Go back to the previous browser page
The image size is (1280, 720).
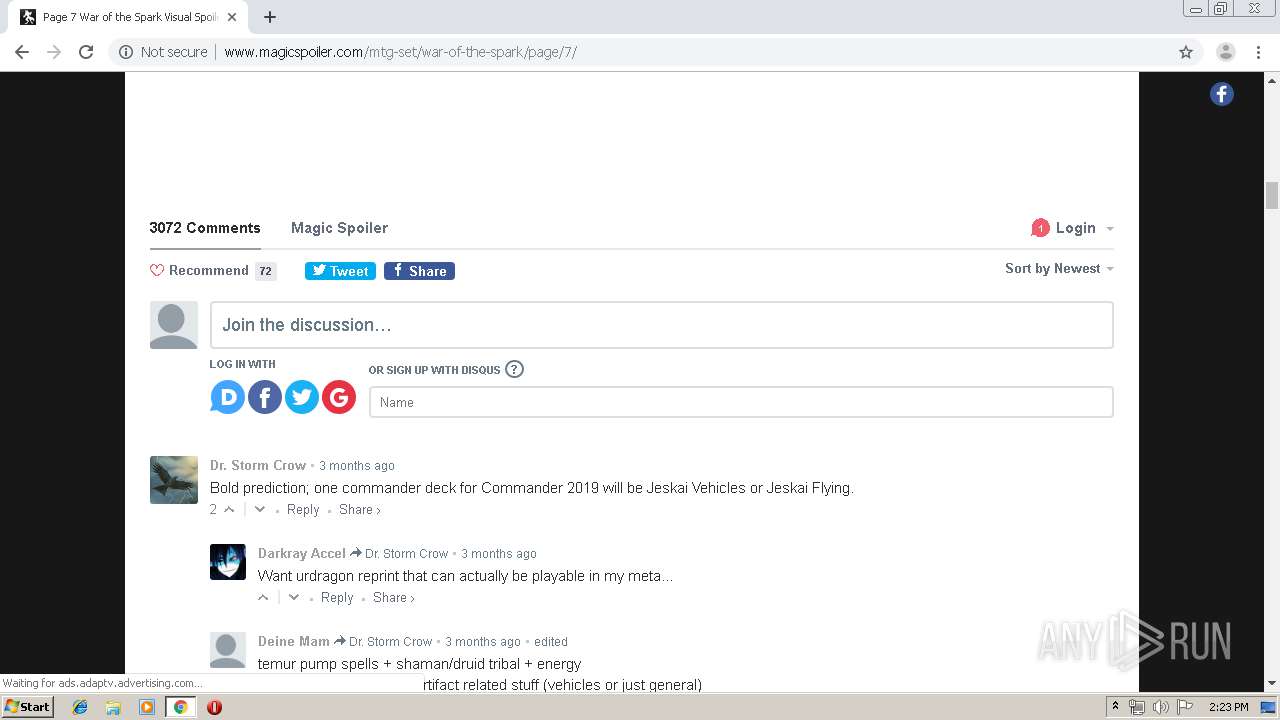[x=22, y=52]
